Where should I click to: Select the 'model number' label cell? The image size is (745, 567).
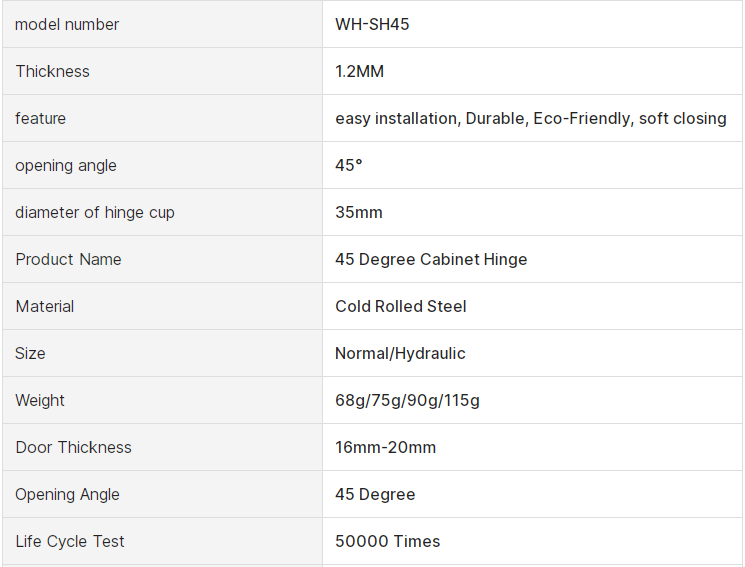coord(67,24)
